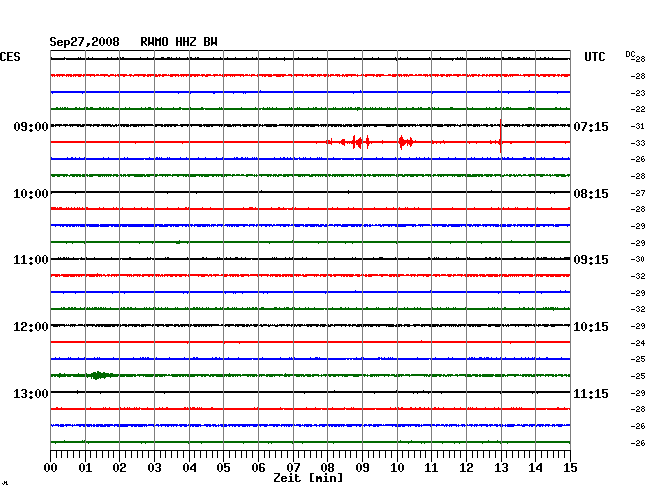Click the 03 minute axis label

154,468
